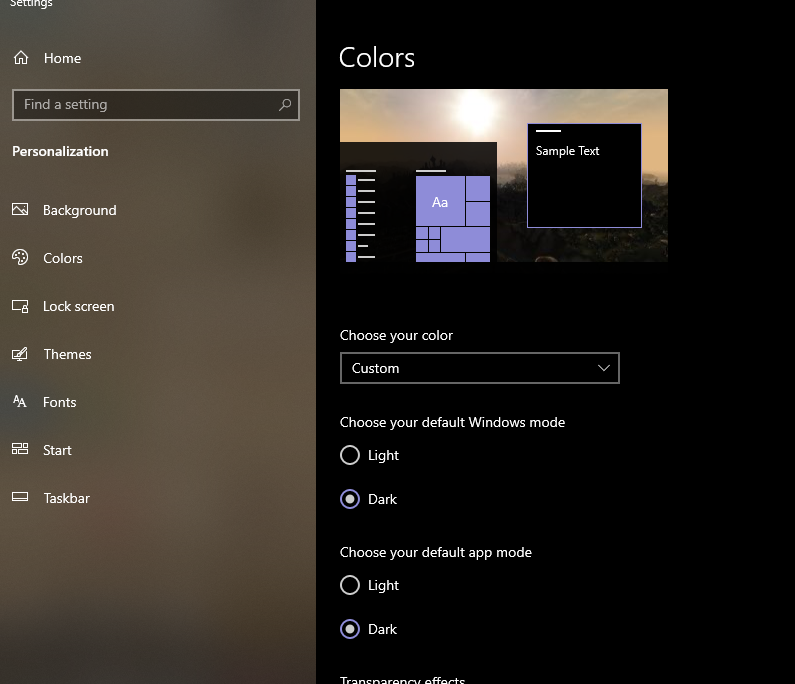
Task: Click the Background picture icon
Action: 20,210
